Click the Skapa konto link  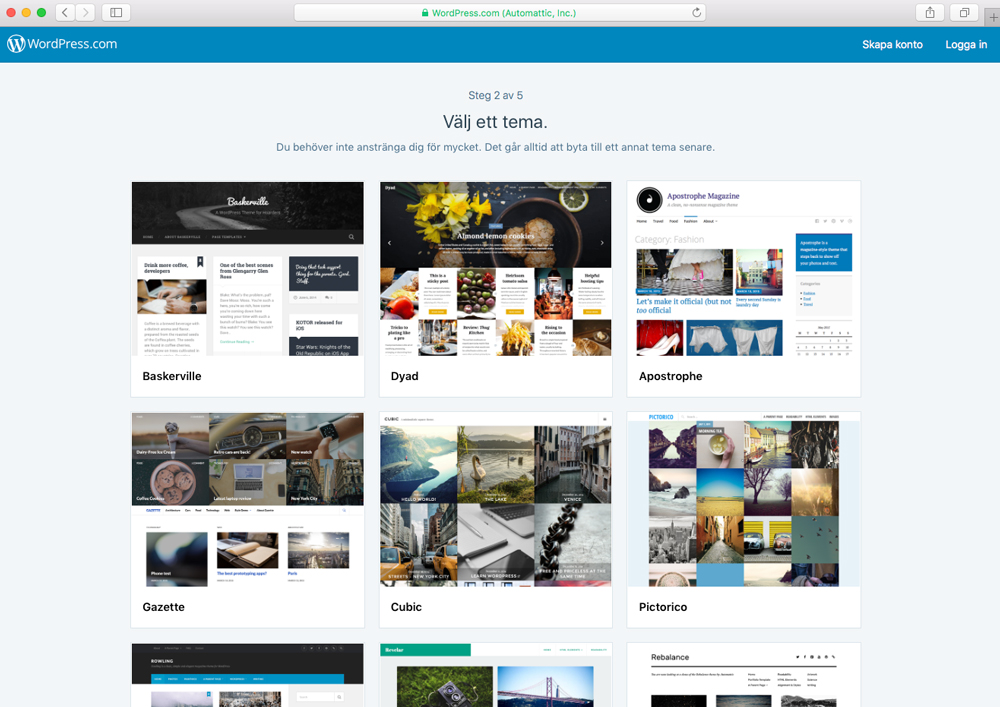(892, 44)
